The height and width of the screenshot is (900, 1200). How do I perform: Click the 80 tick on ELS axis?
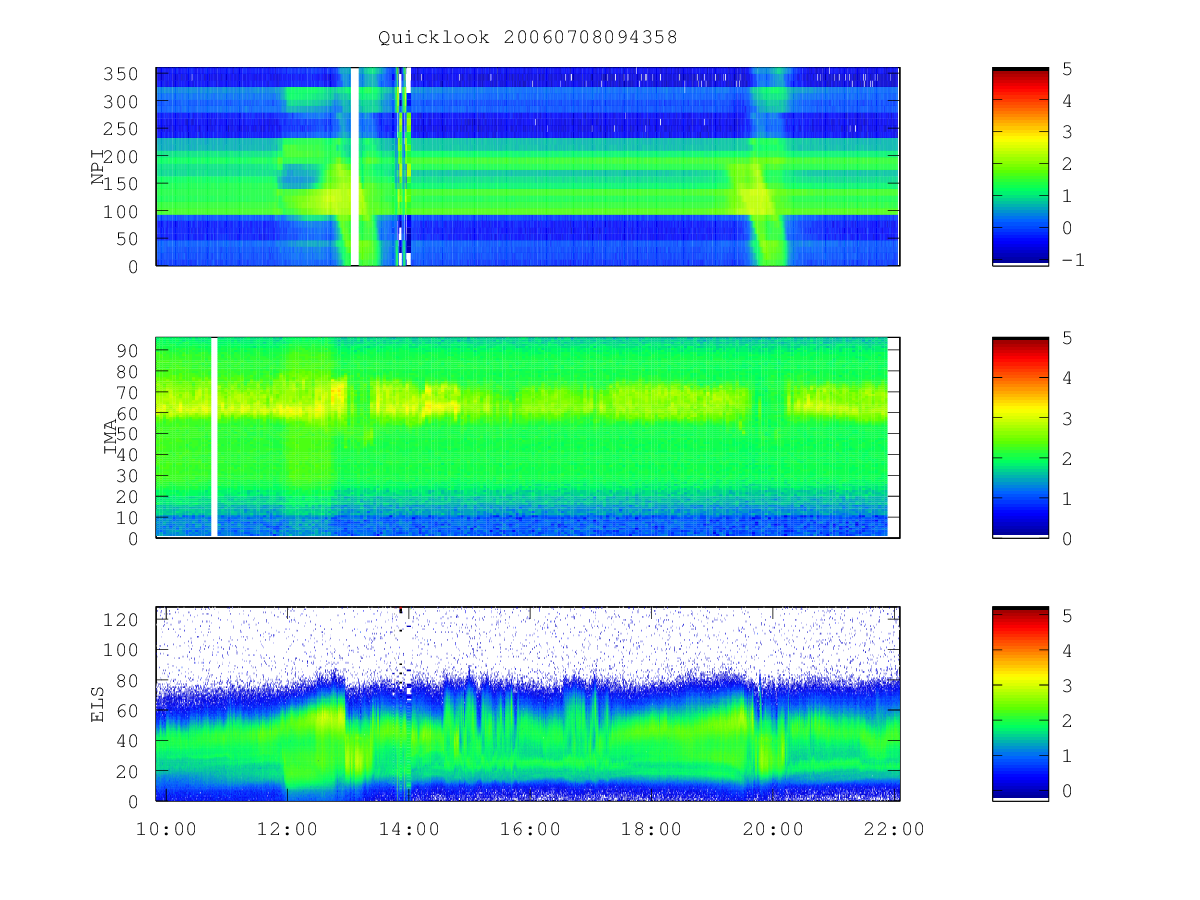tap(129, 680)
